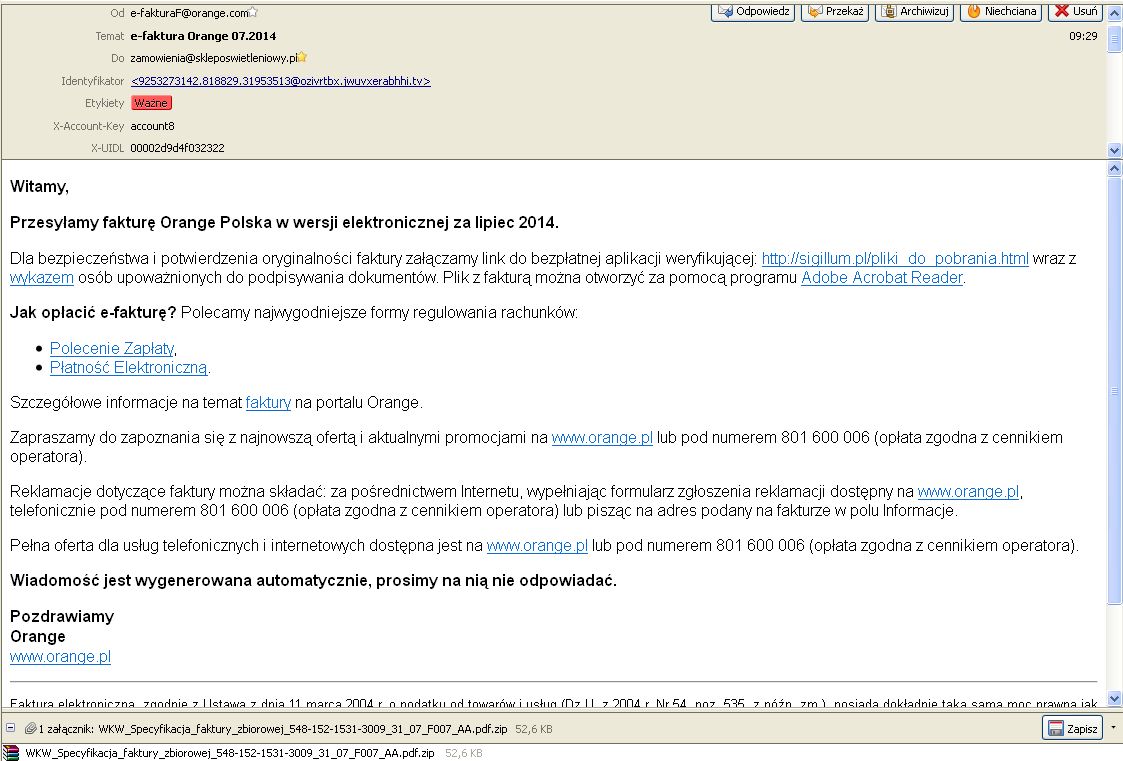Archive the message with Archiwizuj
Image resolution: width=1123 pixels, height=761 pixels.
pyautogui.click(x=915, y=11)
